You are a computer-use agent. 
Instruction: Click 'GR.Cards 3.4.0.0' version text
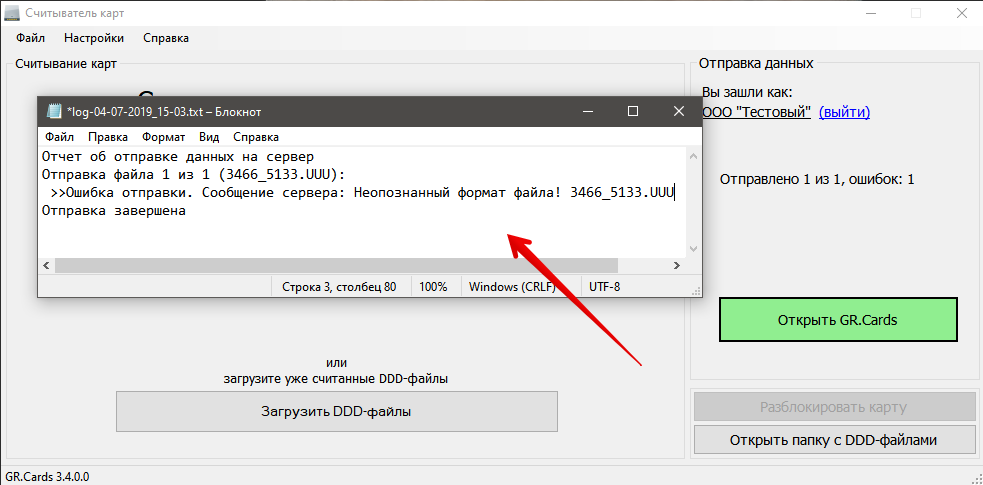click(48, 477)
